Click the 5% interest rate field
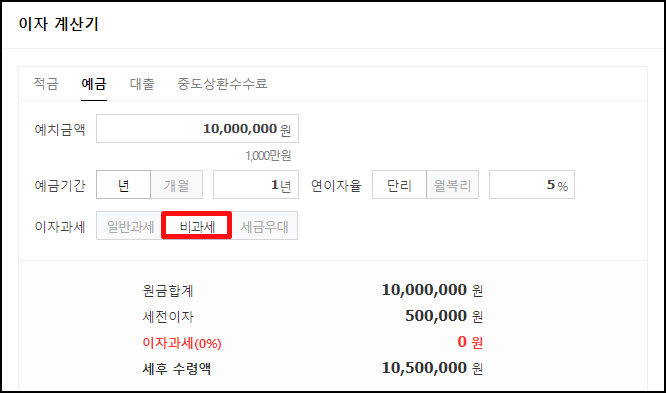 pos(532,185)
